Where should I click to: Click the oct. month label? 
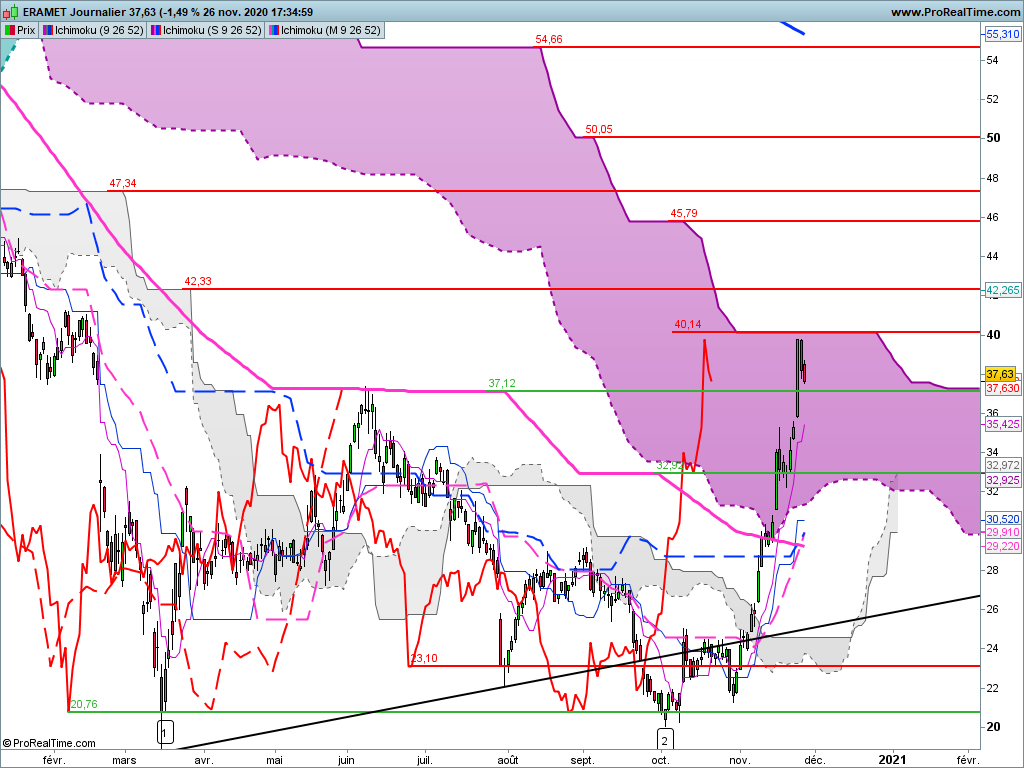(660, 760)
